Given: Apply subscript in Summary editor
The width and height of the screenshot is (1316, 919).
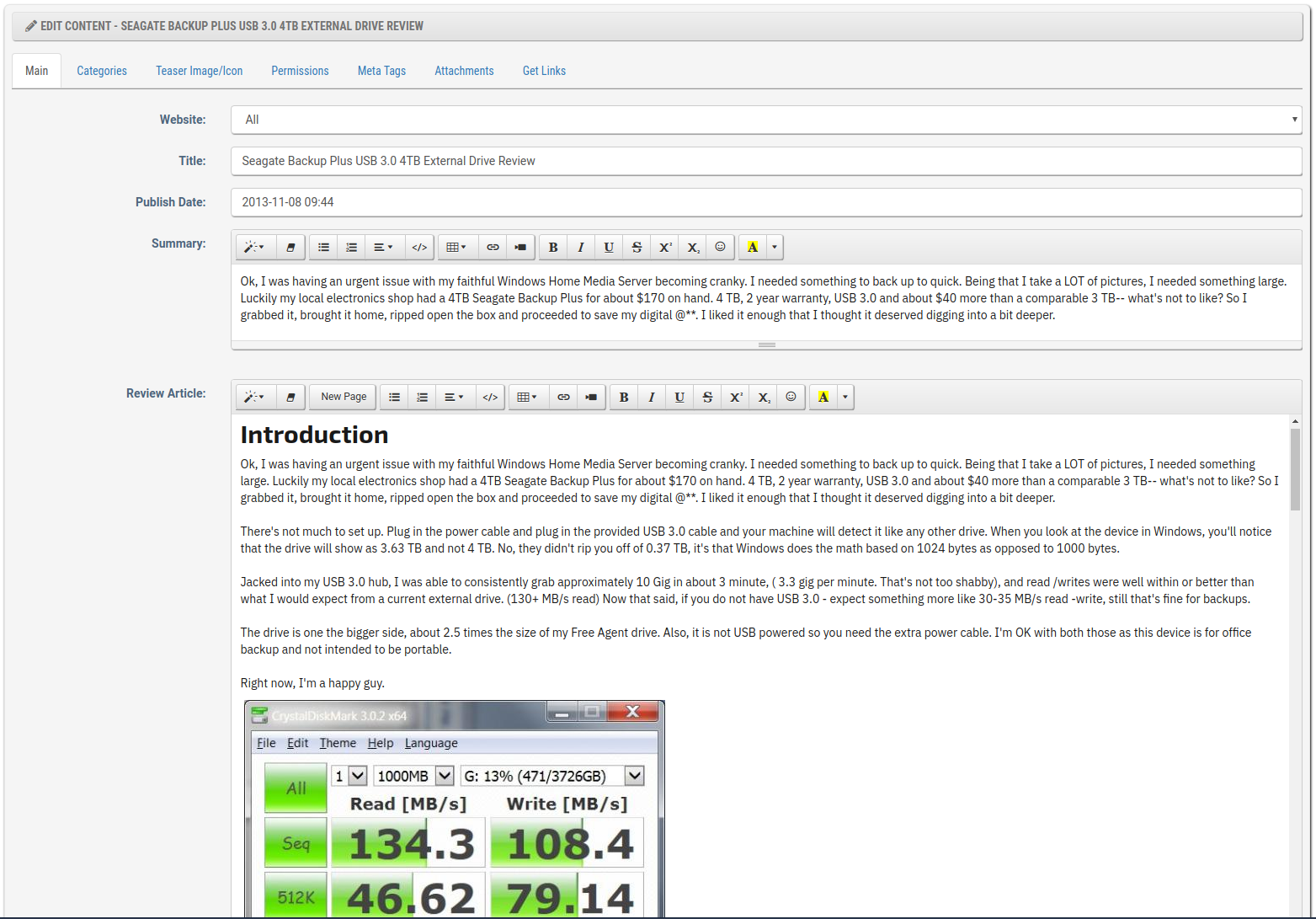Looking at the screenshot, I should [693, 247].
